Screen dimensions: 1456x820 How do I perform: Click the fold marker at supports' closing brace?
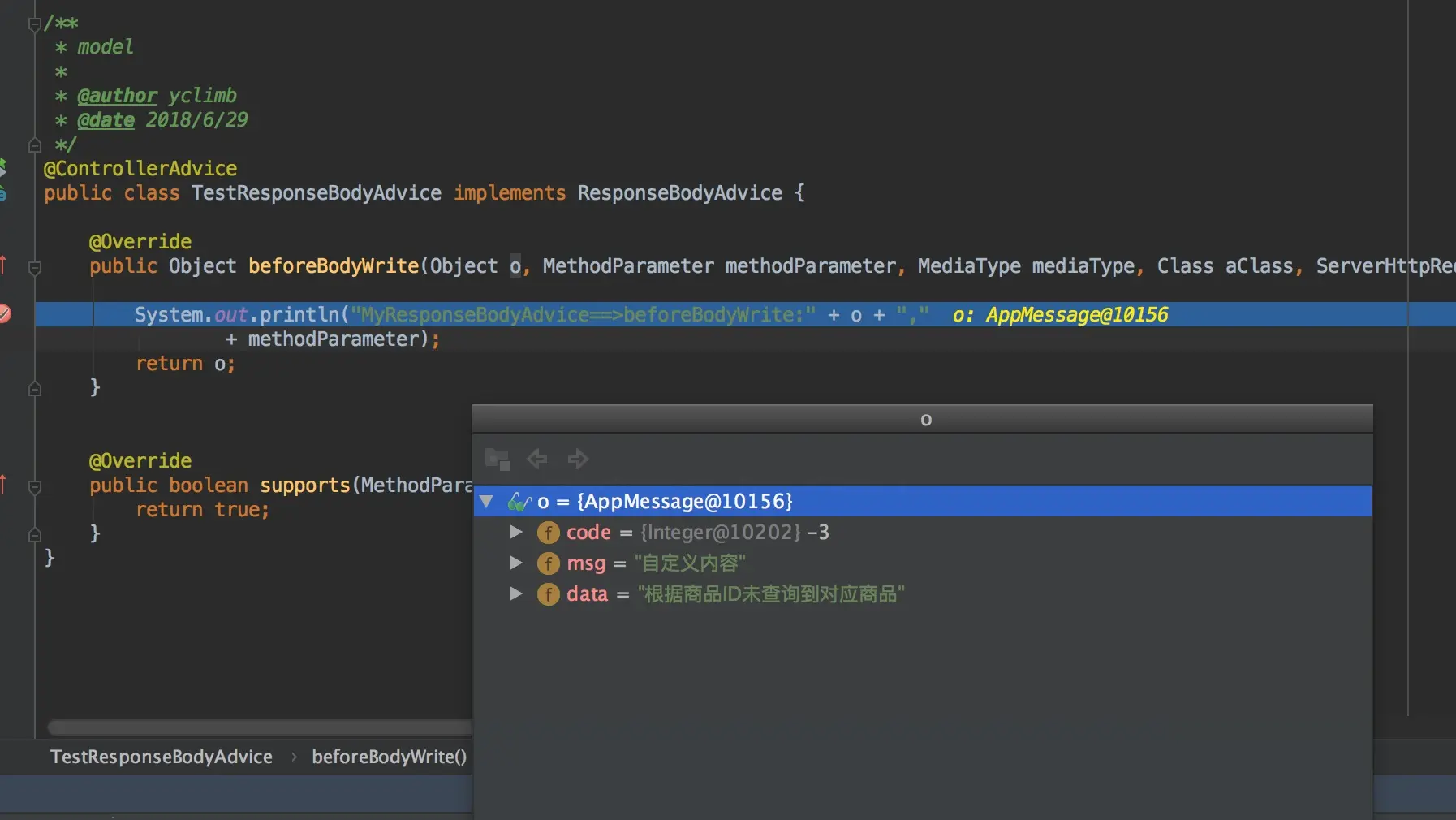coord(34,535)
